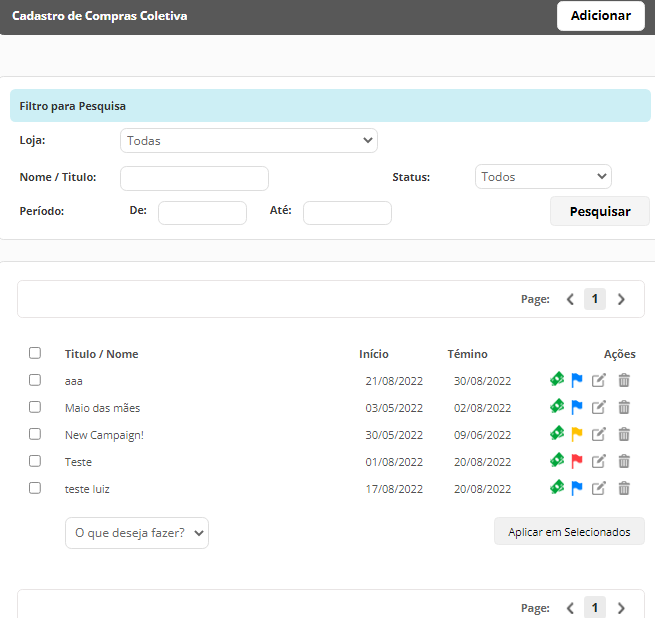Click Aplicar em Selecionados button
This screenshot has width=655, height=618.
pos(569,532)
